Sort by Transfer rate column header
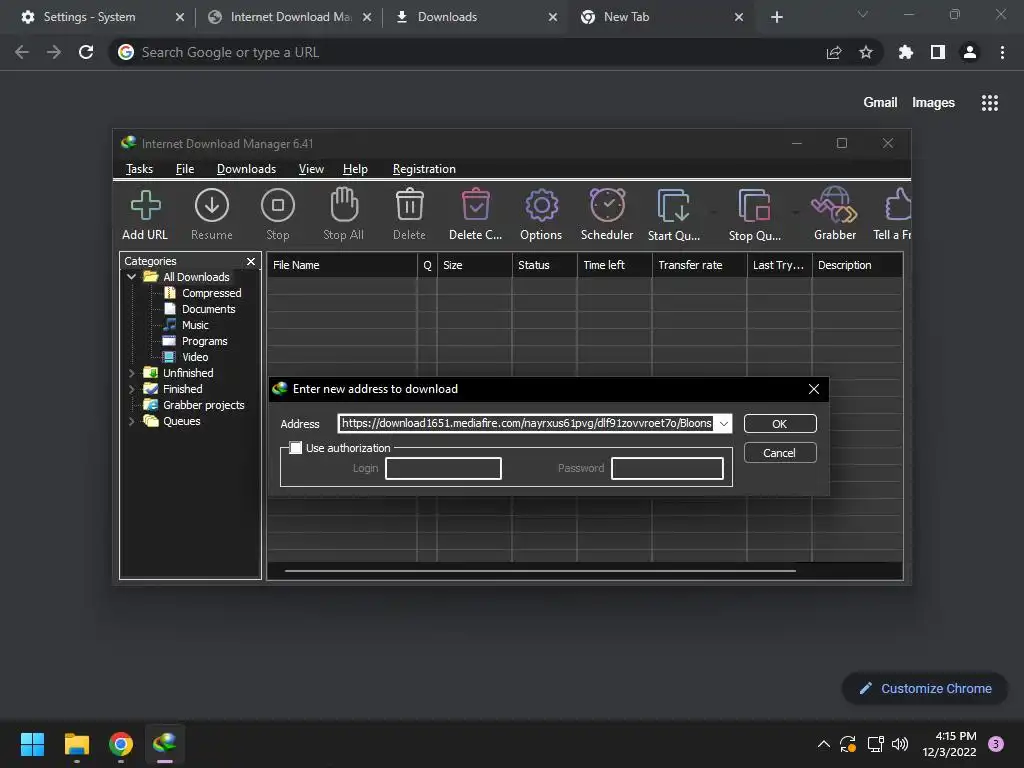Screen dimensions: 1024x768 click(699, 265)
